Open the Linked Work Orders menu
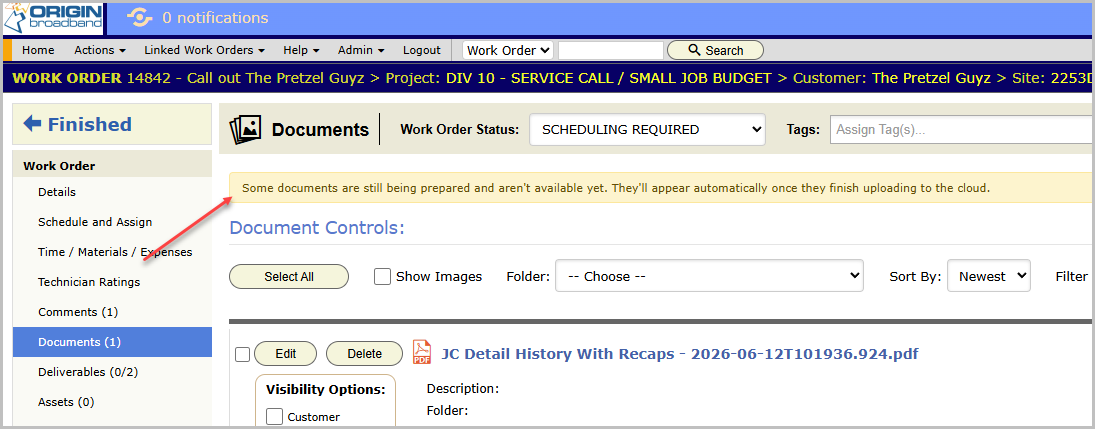The height and width of the screenshot is (429, 1095). tap(205, 50)
